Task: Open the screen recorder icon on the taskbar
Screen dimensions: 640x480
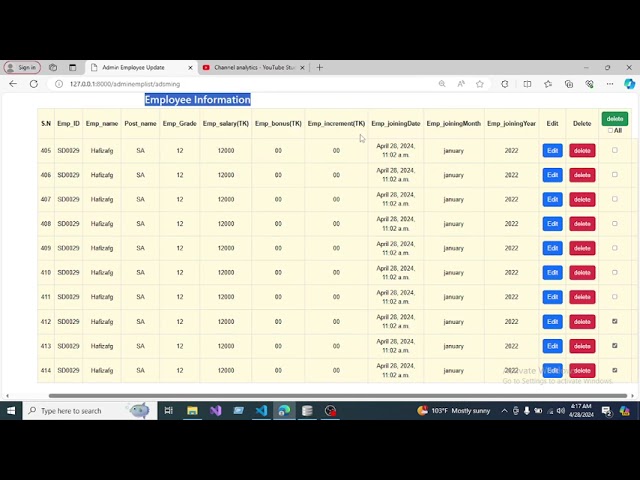Action: click(x=330, y=411)
